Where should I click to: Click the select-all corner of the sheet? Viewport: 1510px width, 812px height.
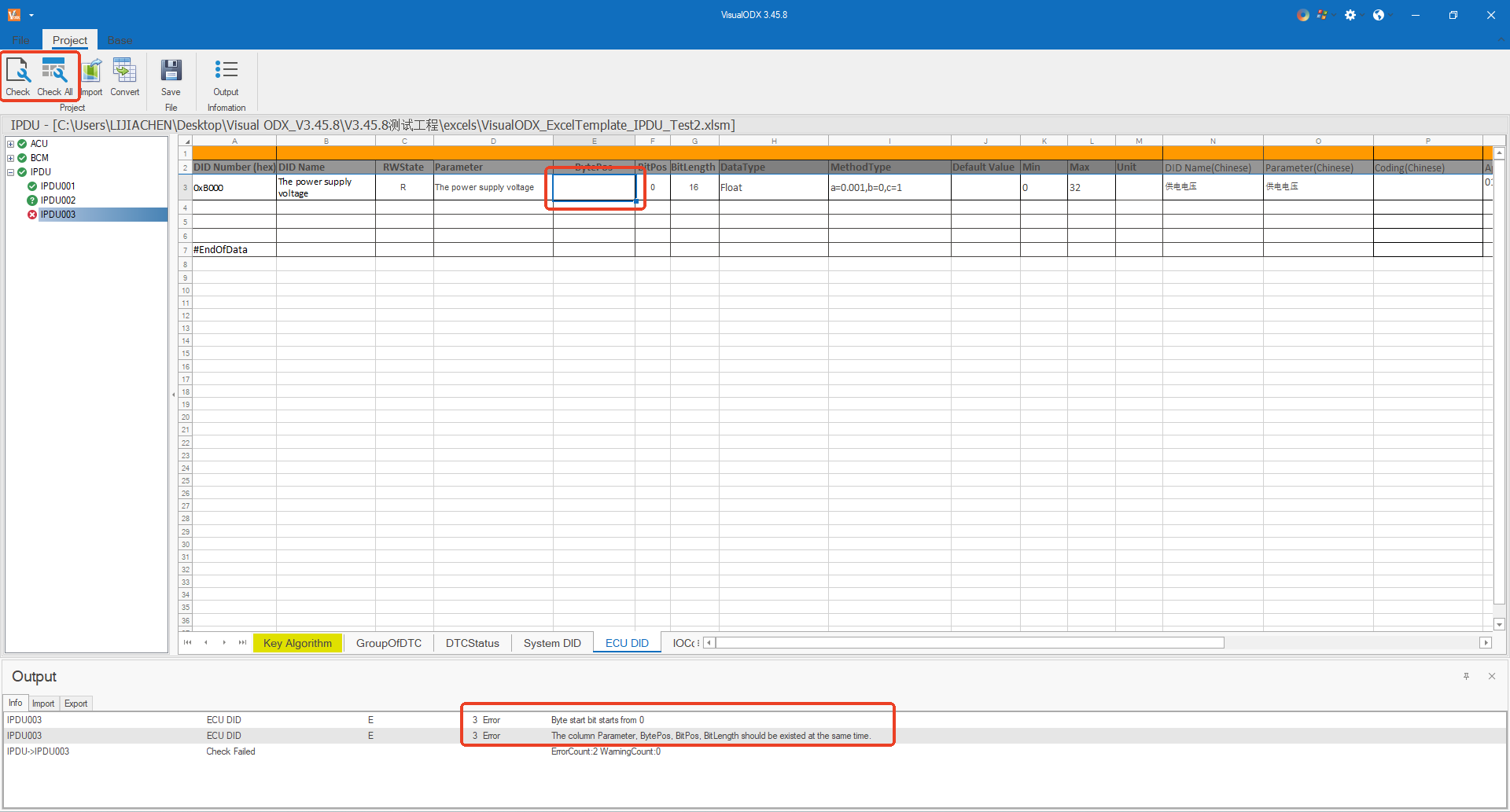[x=186, y=141]
